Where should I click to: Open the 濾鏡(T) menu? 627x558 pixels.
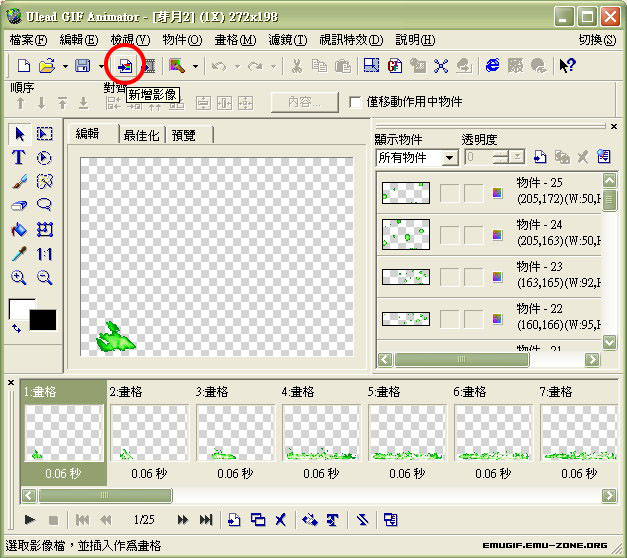288,40
